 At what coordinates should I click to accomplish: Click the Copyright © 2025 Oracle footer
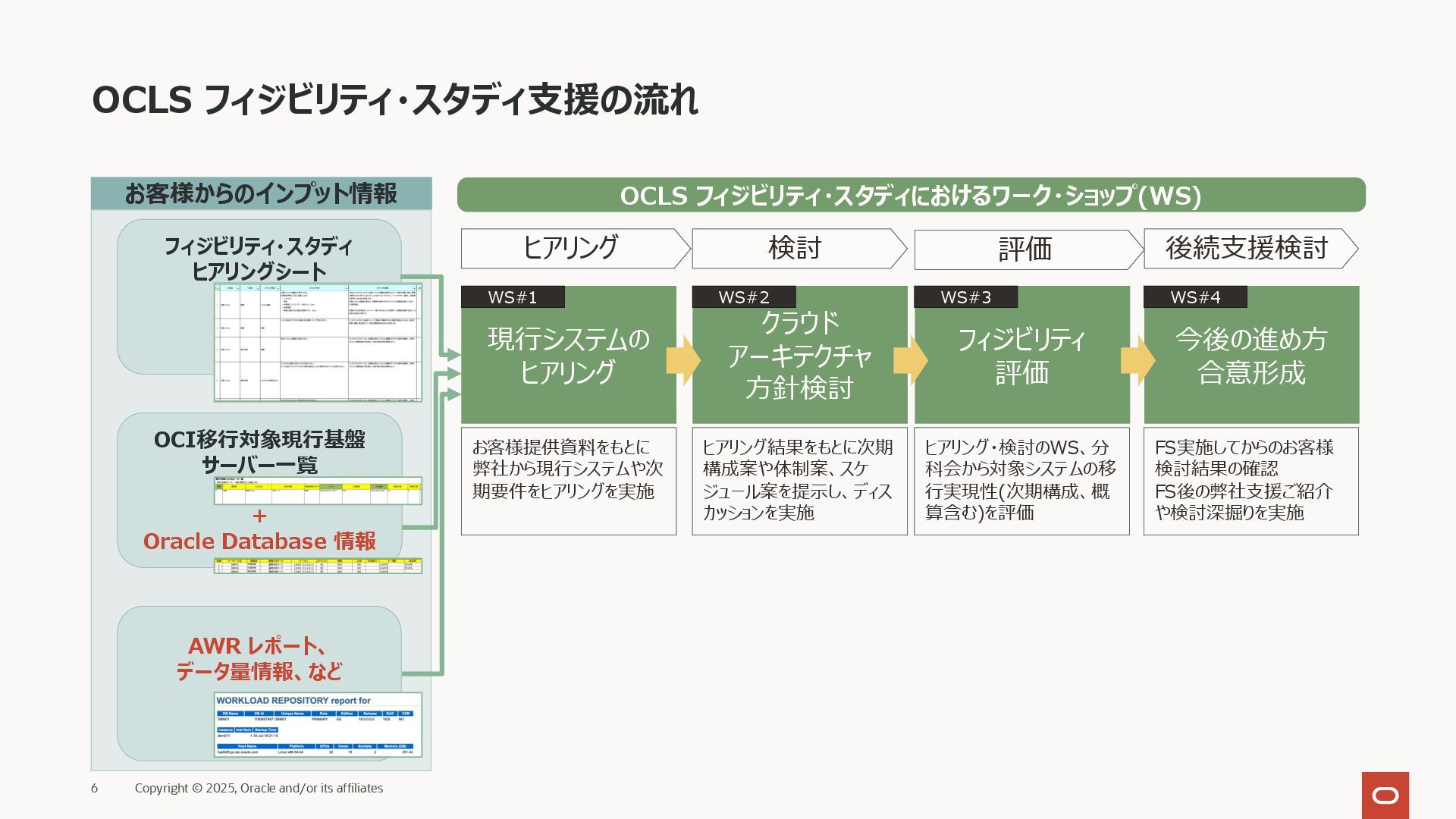pos(259,789)
